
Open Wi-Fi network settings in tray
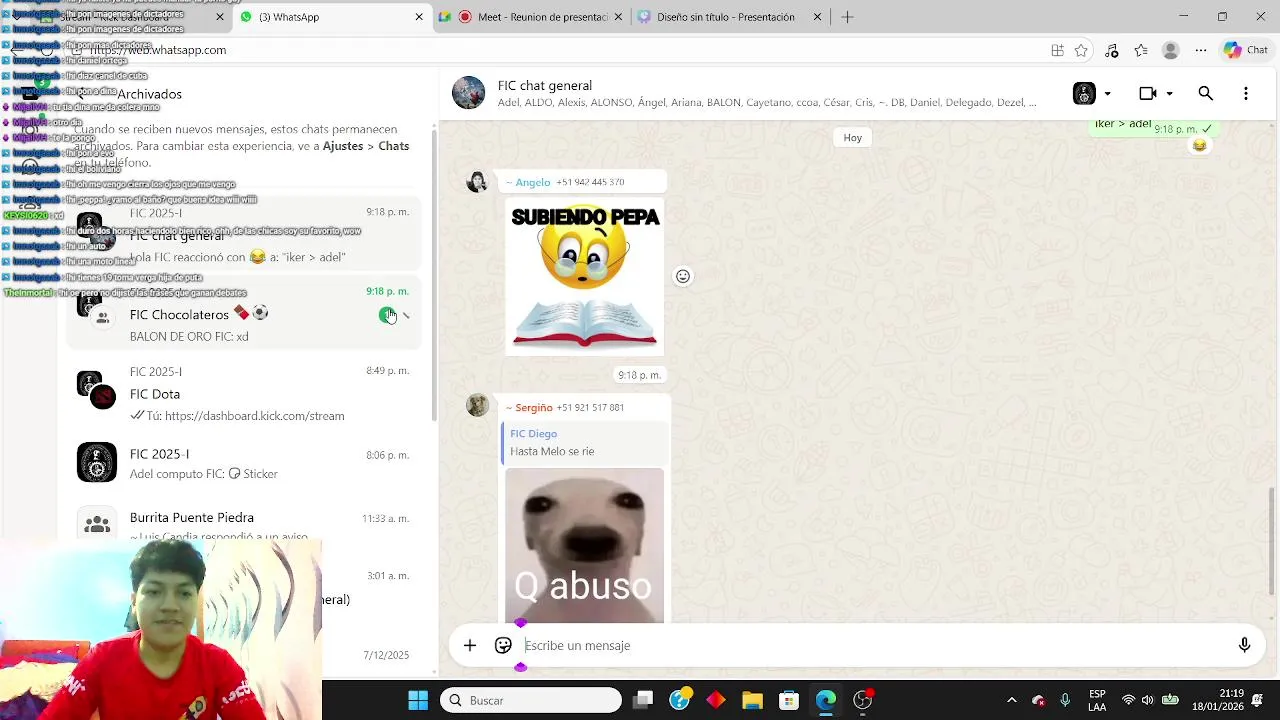click(1128, 700)
